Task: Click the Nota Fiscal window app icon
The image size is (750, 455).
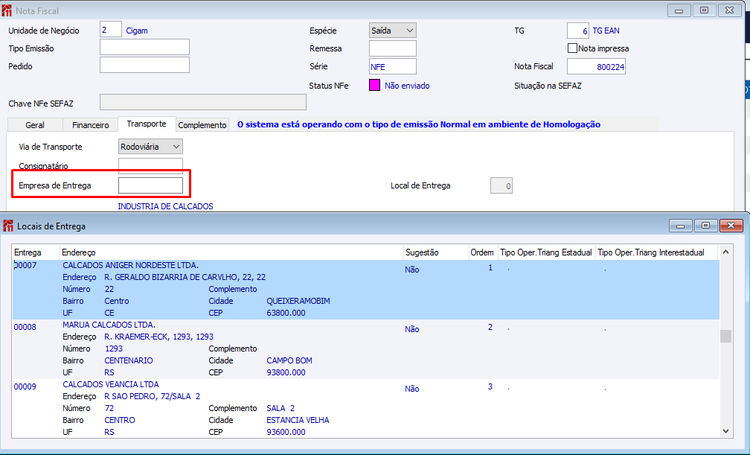Action: (x=7, y=11)
